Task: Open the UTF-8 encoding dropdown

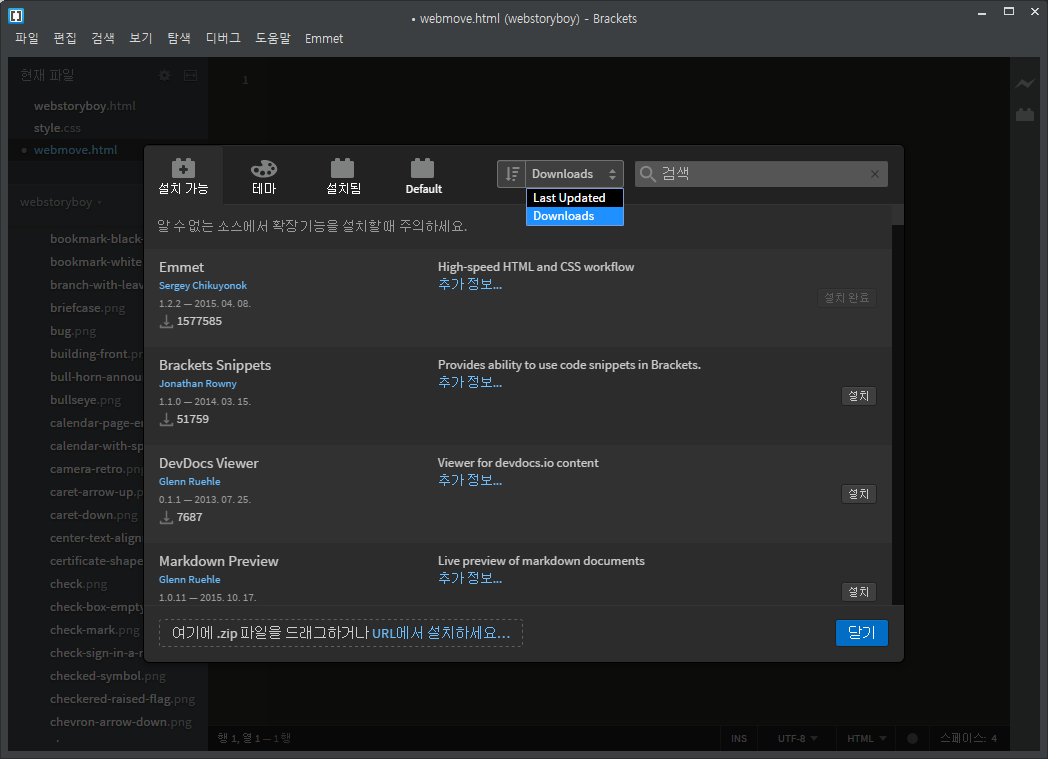Action: pos(797,738)
